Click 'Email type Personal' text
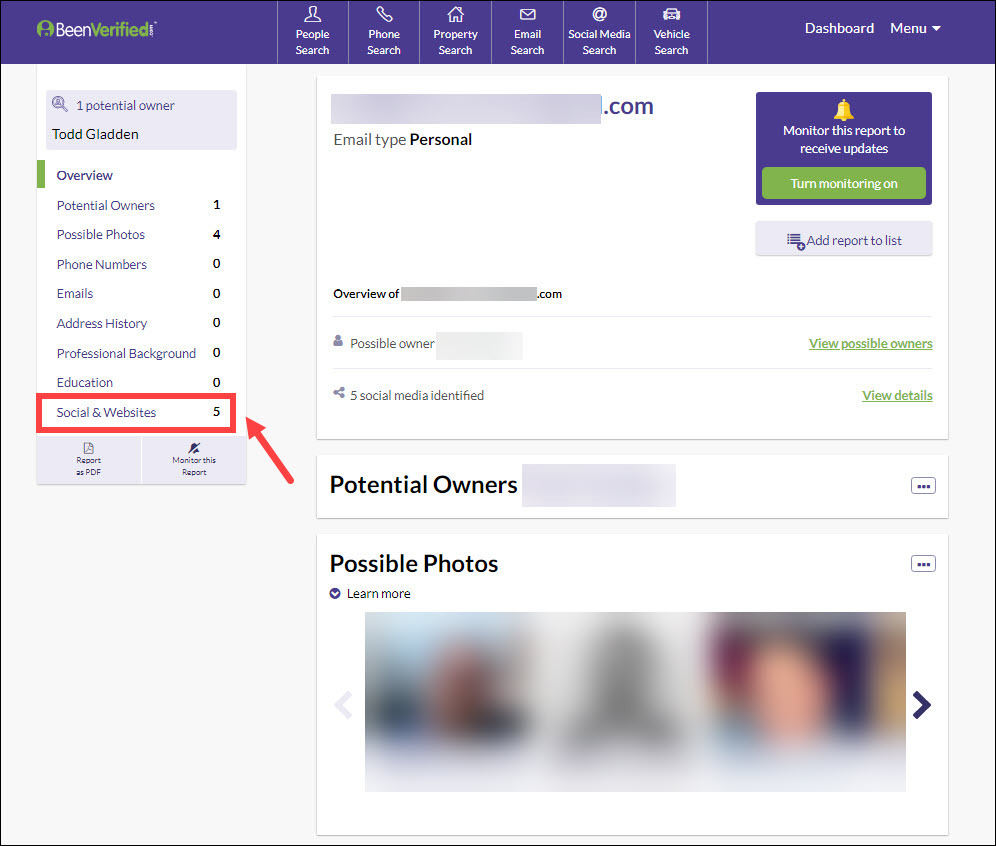The height and width of the screenshot is (846, 996). click(x=403, y=140)
